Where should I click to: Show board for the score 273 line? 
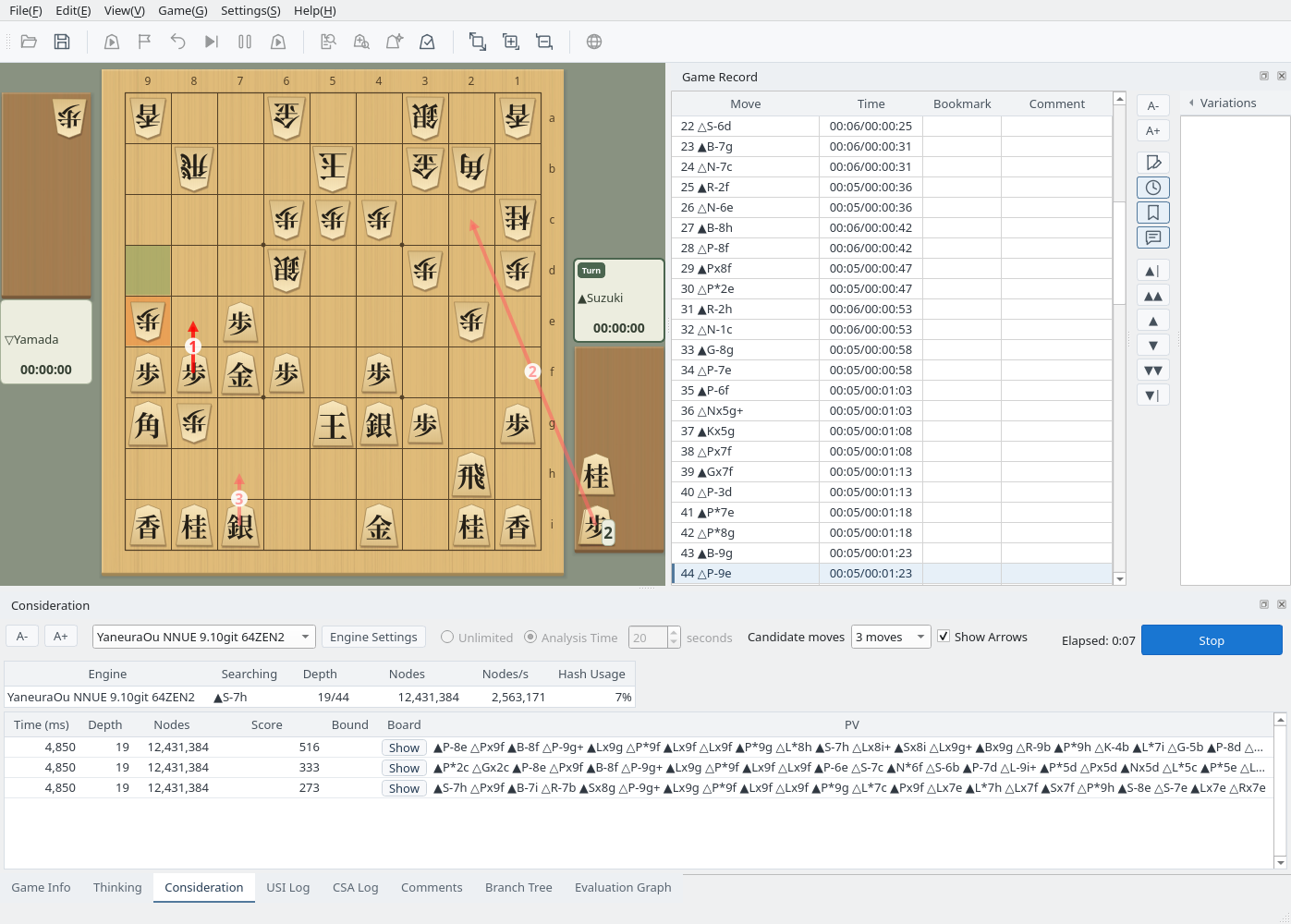click(404, 788)
